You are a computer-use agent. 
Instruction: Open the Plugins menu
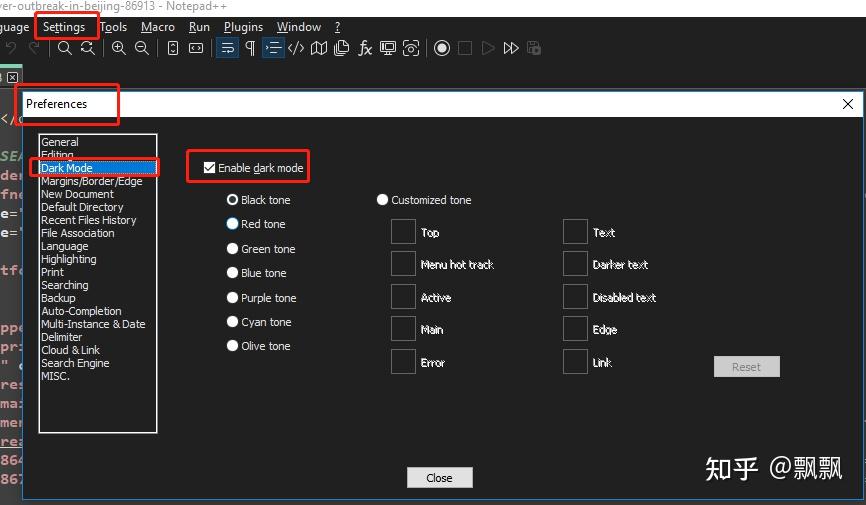point(243,27)
